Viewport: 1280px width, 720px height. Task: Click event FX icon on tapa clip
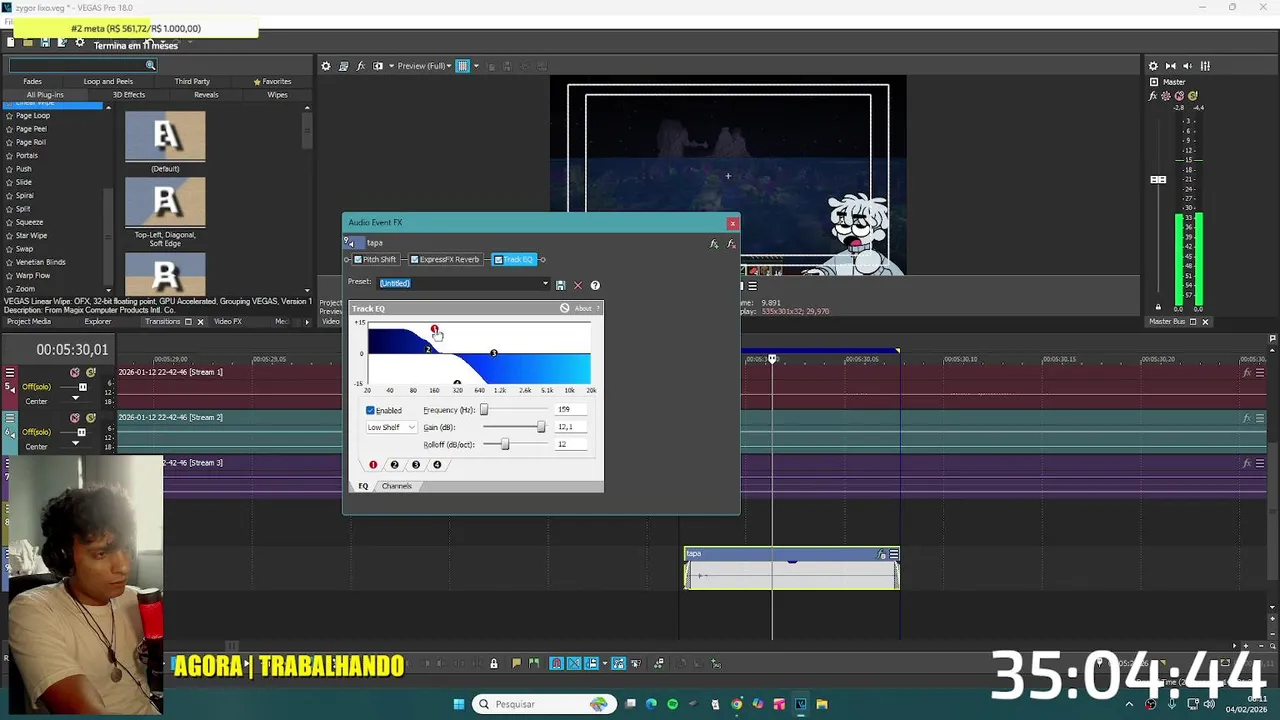(x=882, y=554)
